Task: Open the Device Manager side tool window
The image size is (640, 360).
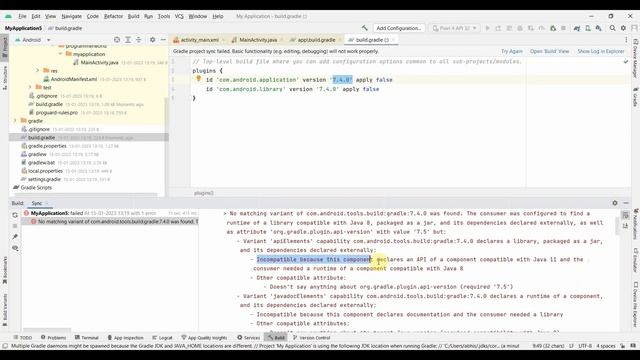Action: 636,58
